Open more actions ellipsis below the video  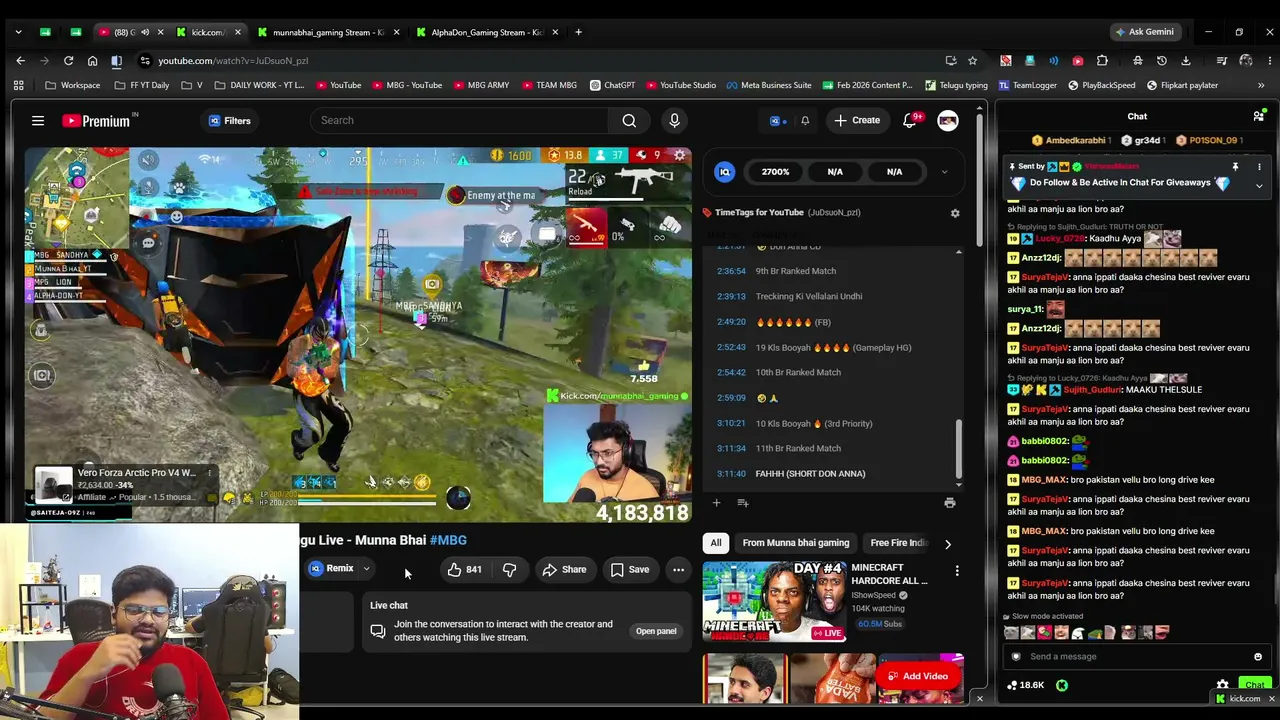click(x=678, y=570)
